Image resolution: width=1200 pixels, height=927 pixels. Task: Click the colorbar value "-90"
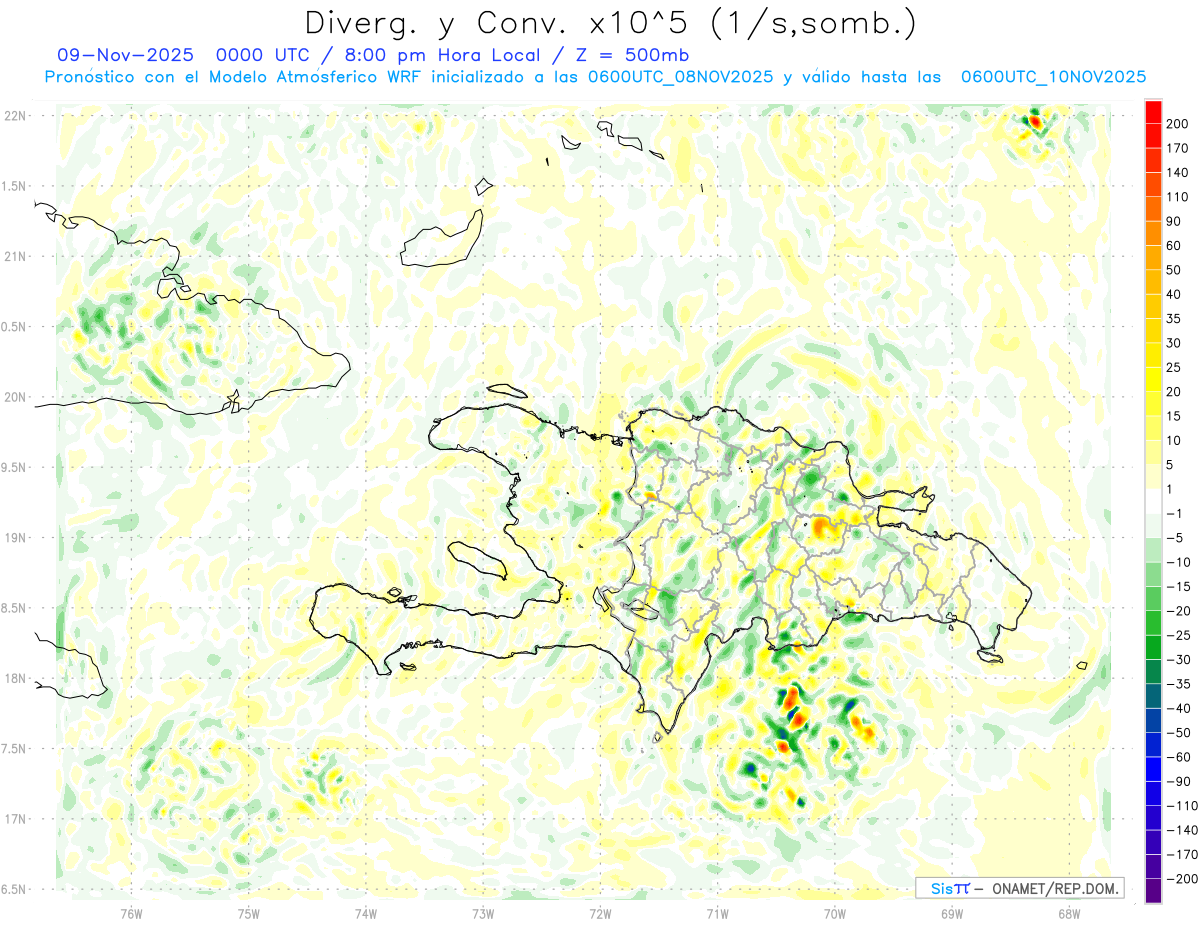coord(1181,782)
